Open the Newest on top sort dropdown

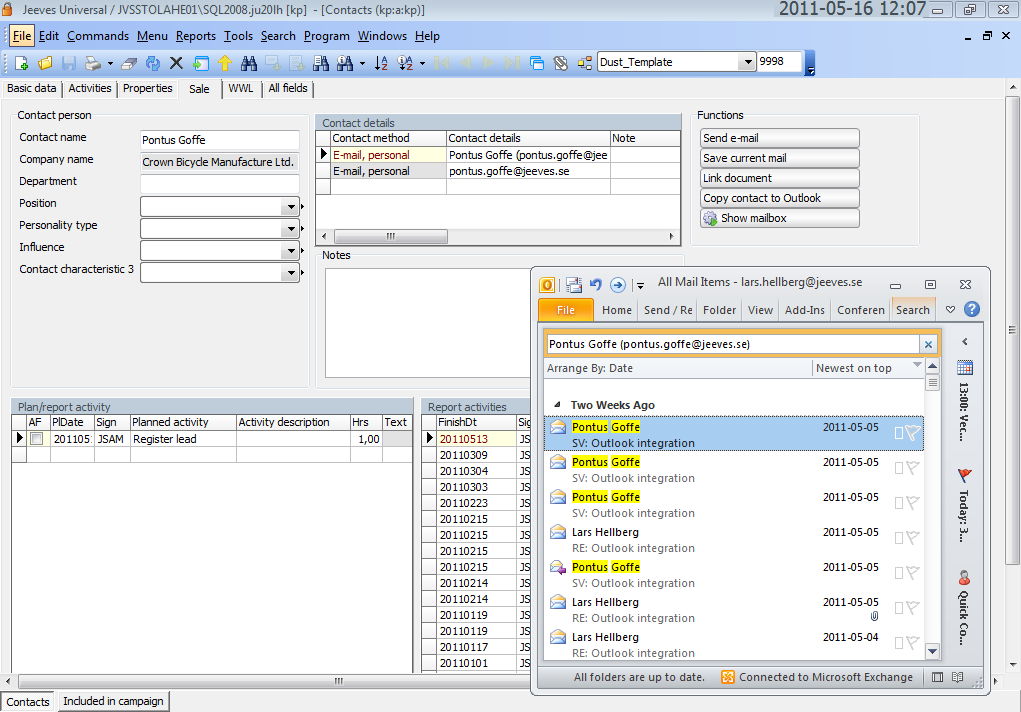pos(917,365)
